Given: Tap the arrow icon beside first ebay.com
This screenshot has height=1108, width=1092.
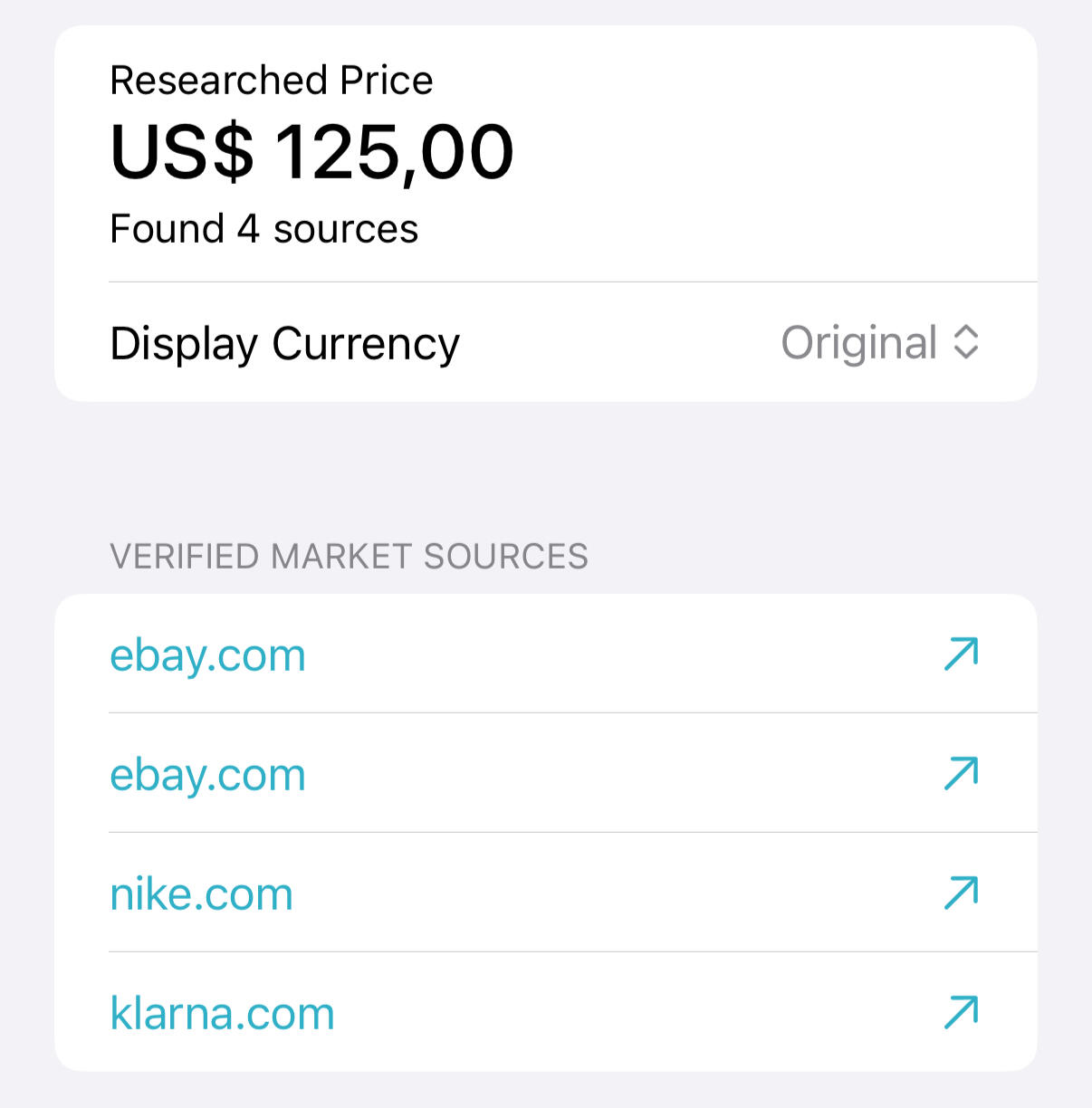Looking at the screenshot, I should click(x=961, y=654).
